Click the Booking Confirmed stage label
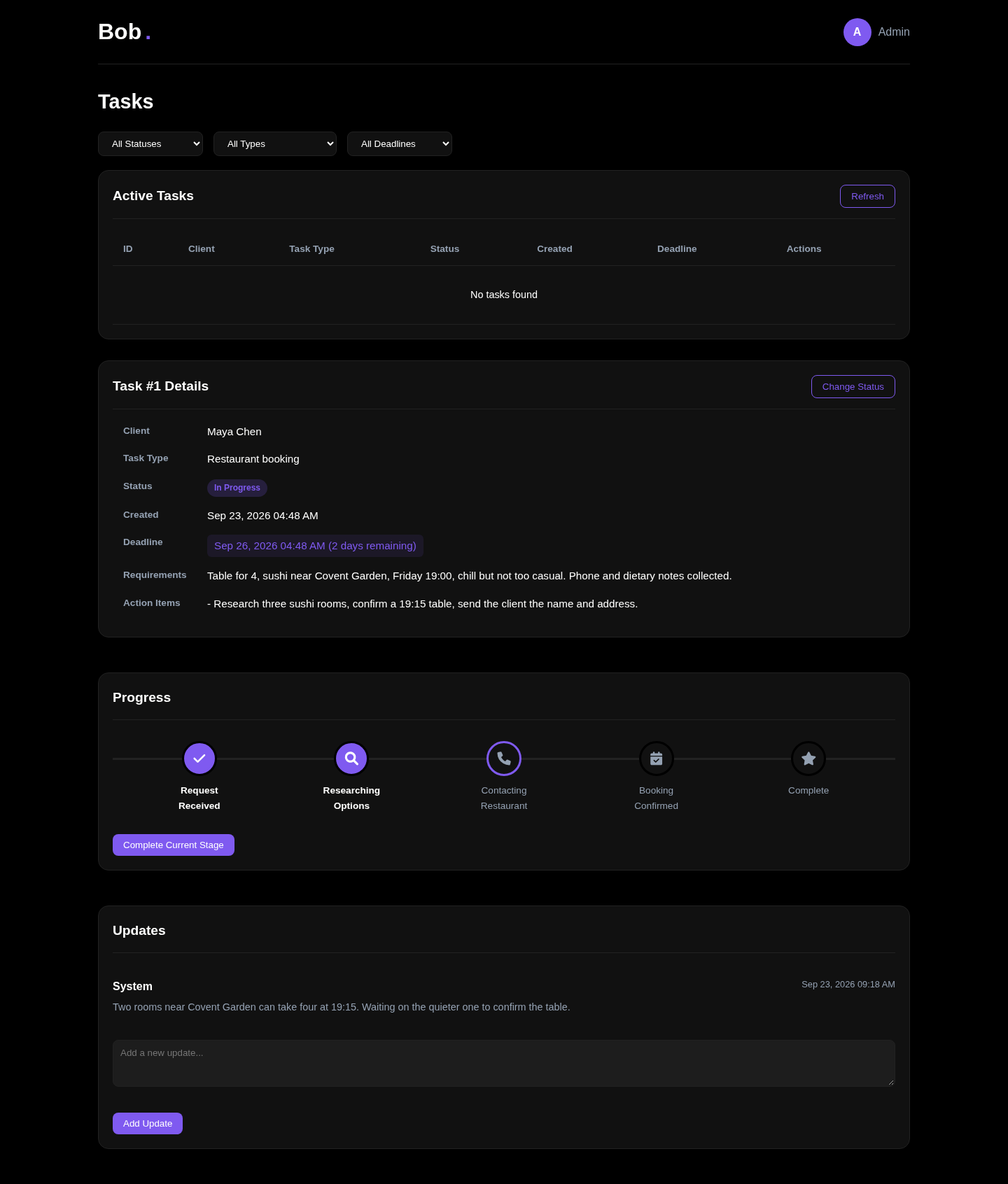This screenshot has width=1008, height=1184. (656, 798)
